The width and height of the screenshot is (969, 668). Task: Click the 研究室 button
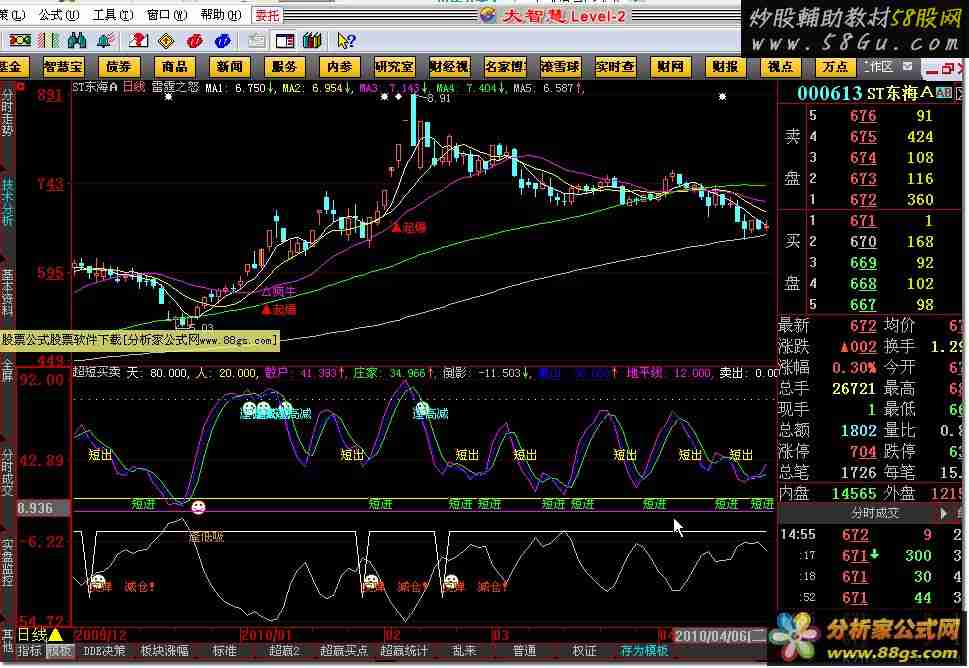click(x=394, y=67)
